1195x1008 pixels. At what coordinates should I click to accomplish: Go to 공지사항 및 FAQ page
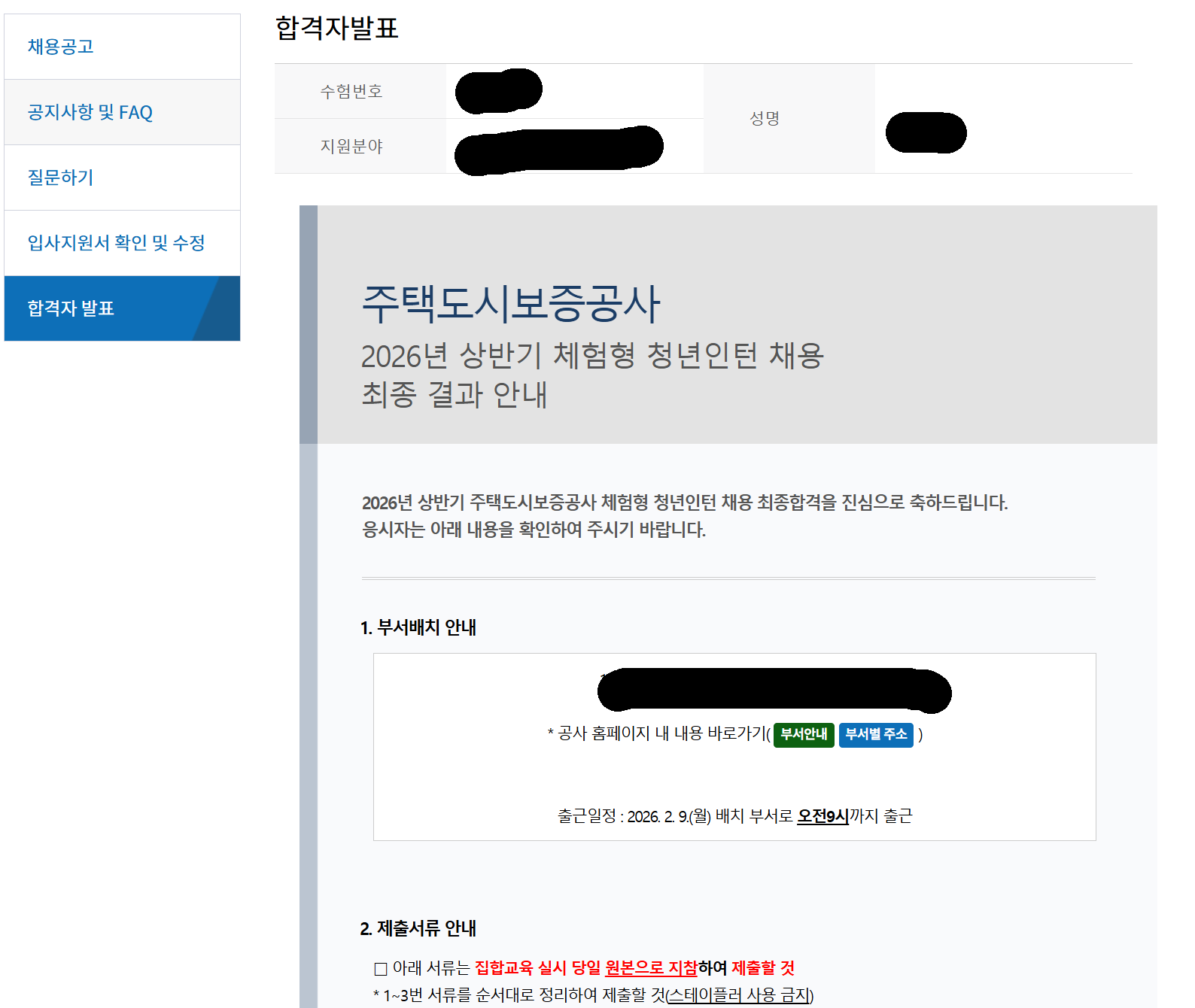tap(90, 112)
